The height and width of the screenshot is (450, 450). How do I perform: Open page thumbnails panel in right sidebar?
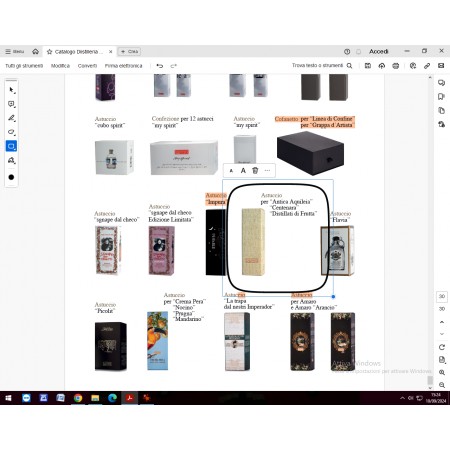pos(441,111)
